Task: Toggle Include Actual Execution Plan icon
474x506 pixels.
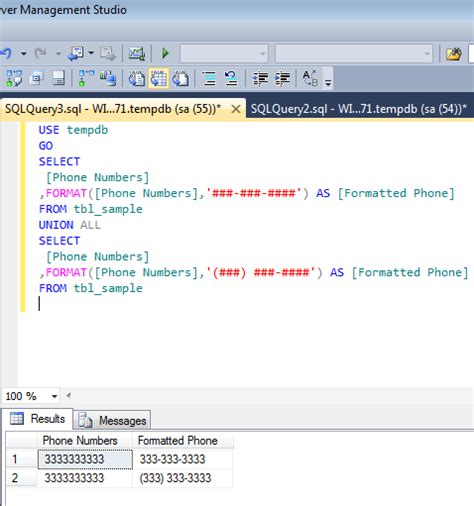Action: click(86, 78)
